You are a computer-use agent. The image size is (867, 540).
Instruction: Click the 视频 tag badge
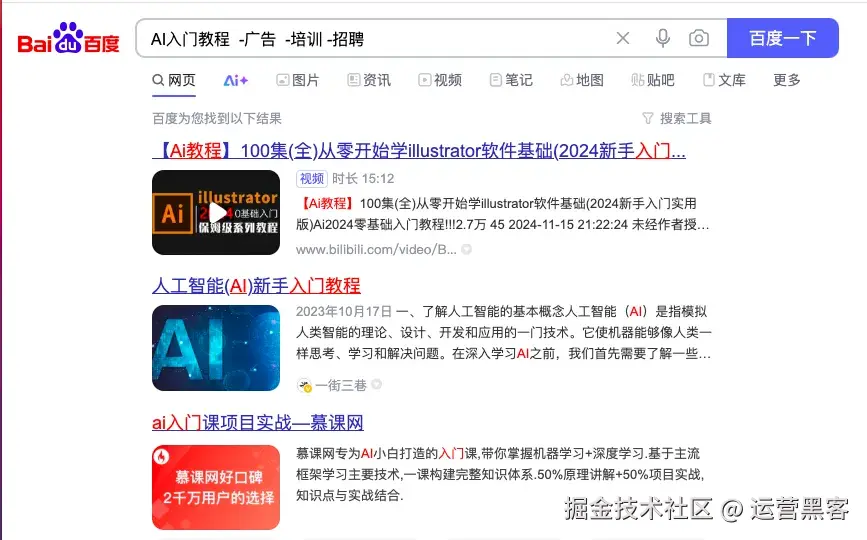(x=312, y=179)
